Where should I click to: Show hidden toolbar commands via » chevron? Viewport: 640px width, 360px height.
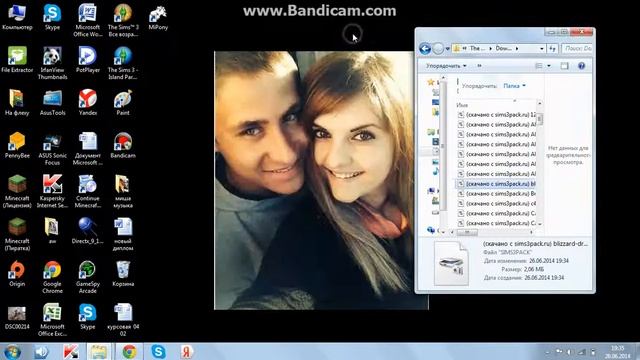tap(479, 66)
